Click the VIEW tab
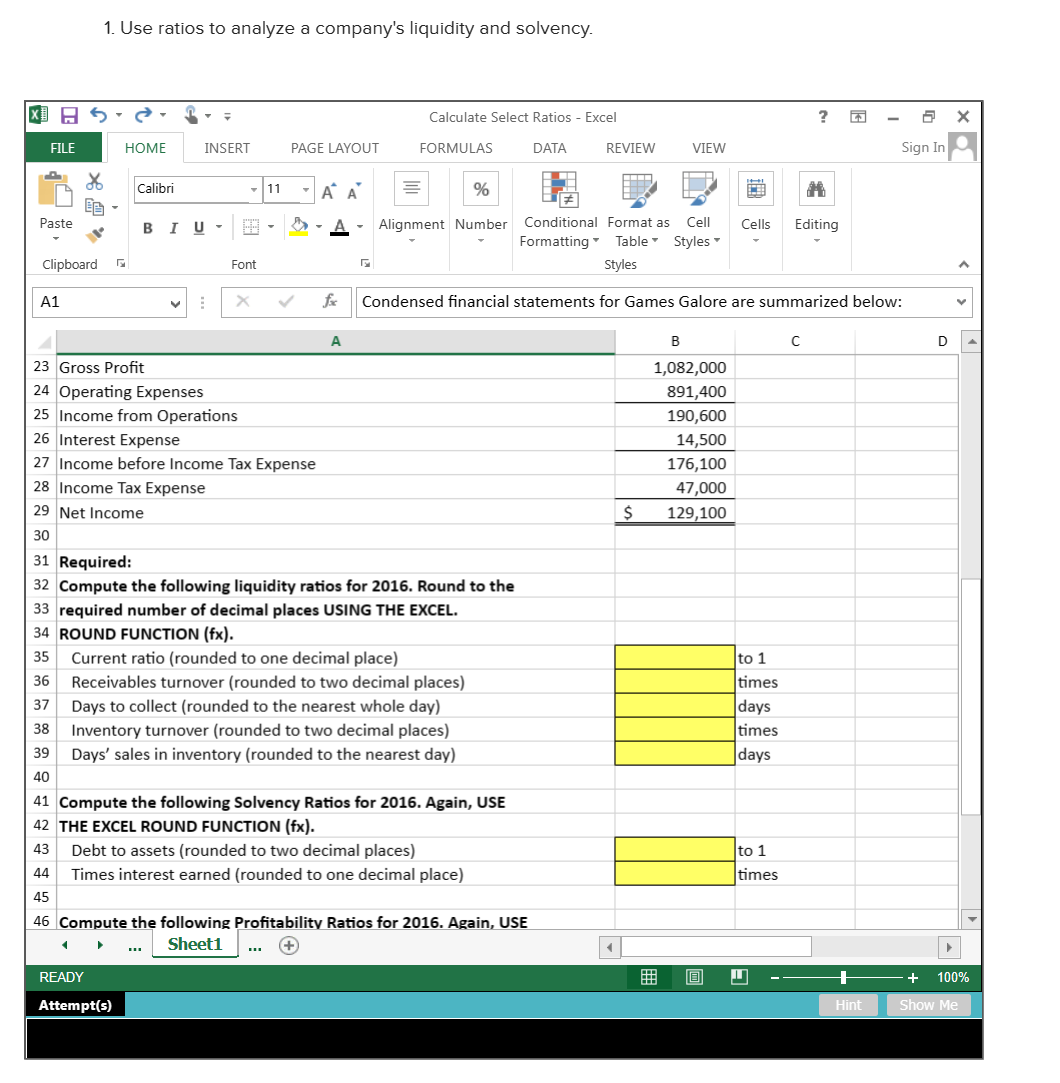 709,148
